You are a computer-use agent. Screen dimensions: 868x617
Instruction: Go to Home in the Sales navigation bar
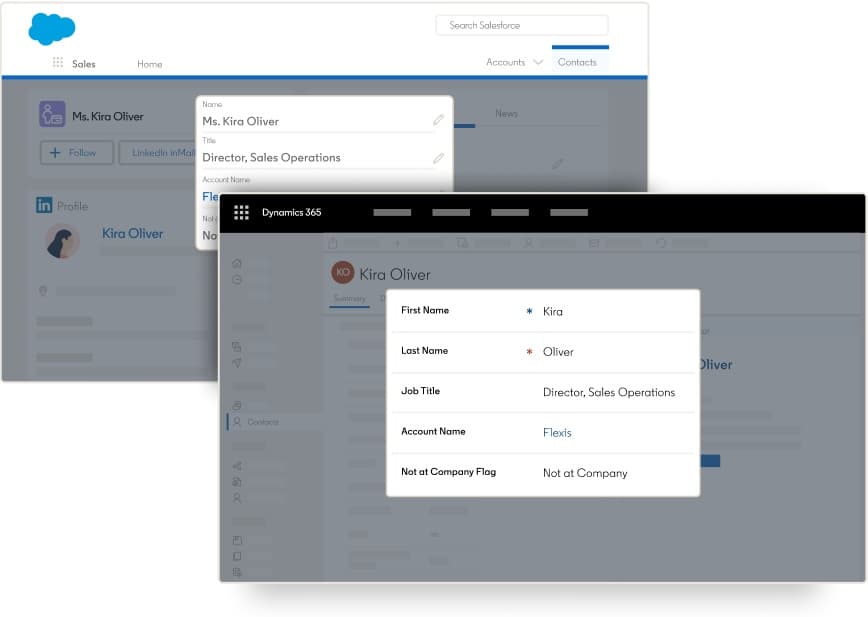point(149,63)
